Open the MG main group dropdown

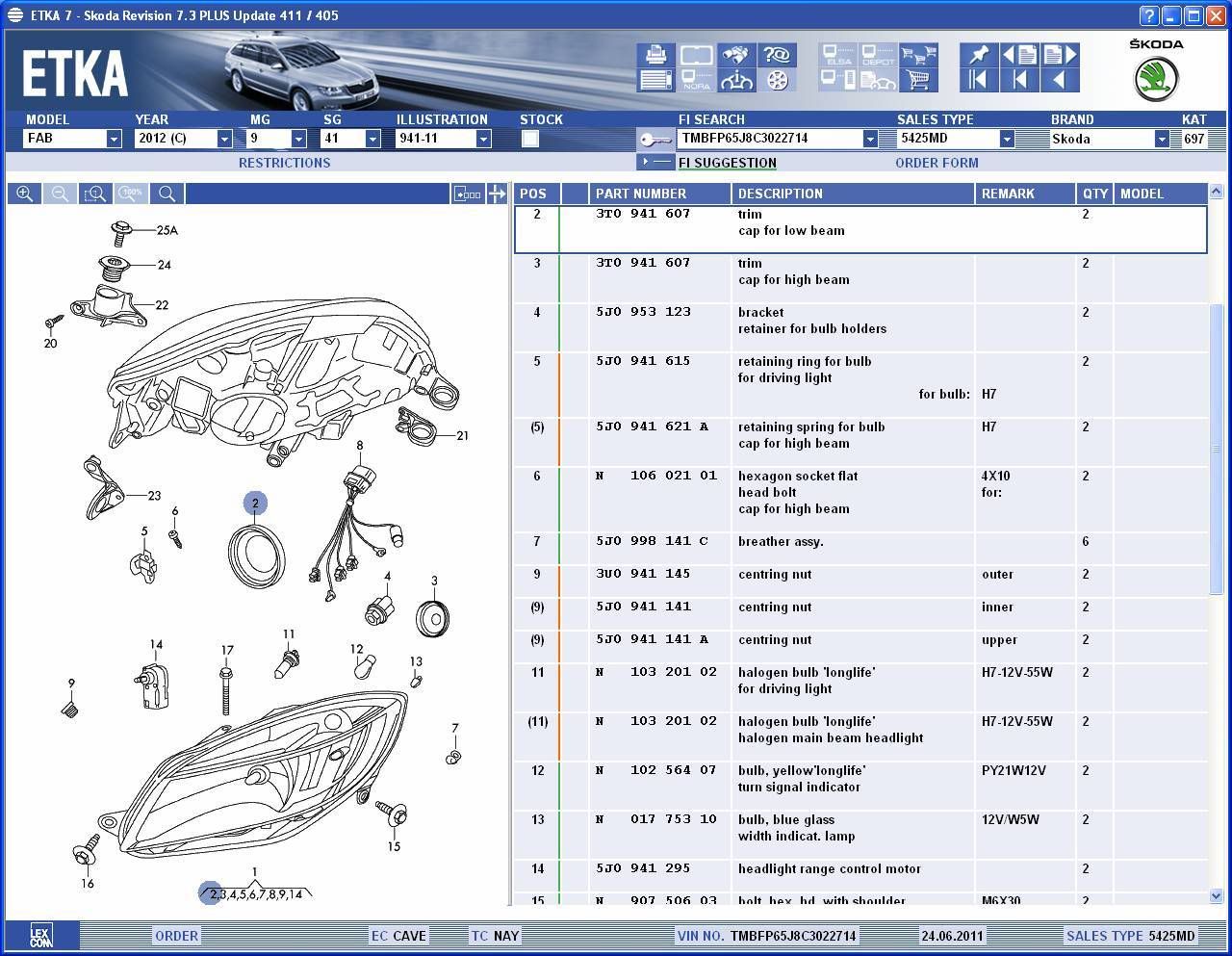click(x=298, y=139)
